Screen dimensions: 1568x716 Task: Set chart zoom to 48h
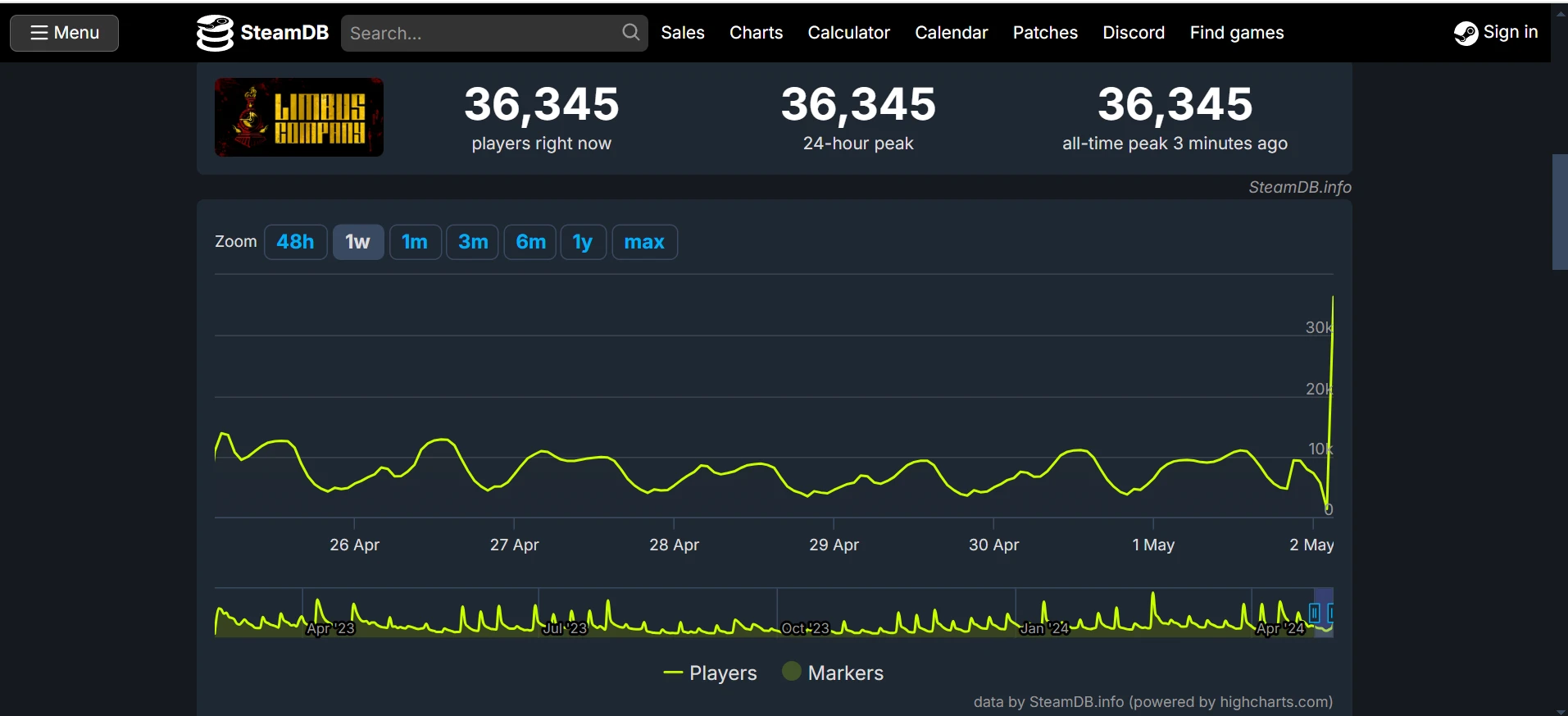point(295,242)
